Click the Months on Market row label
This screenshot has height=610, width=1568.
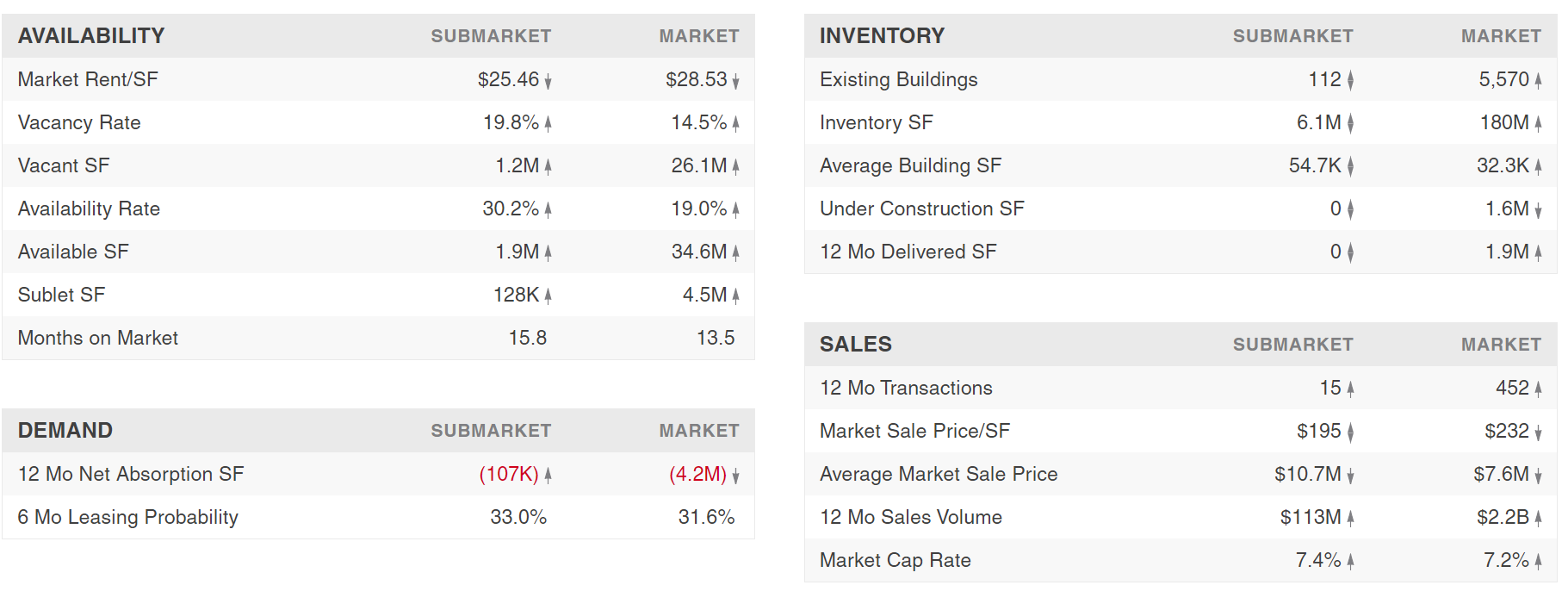point(98,338)
